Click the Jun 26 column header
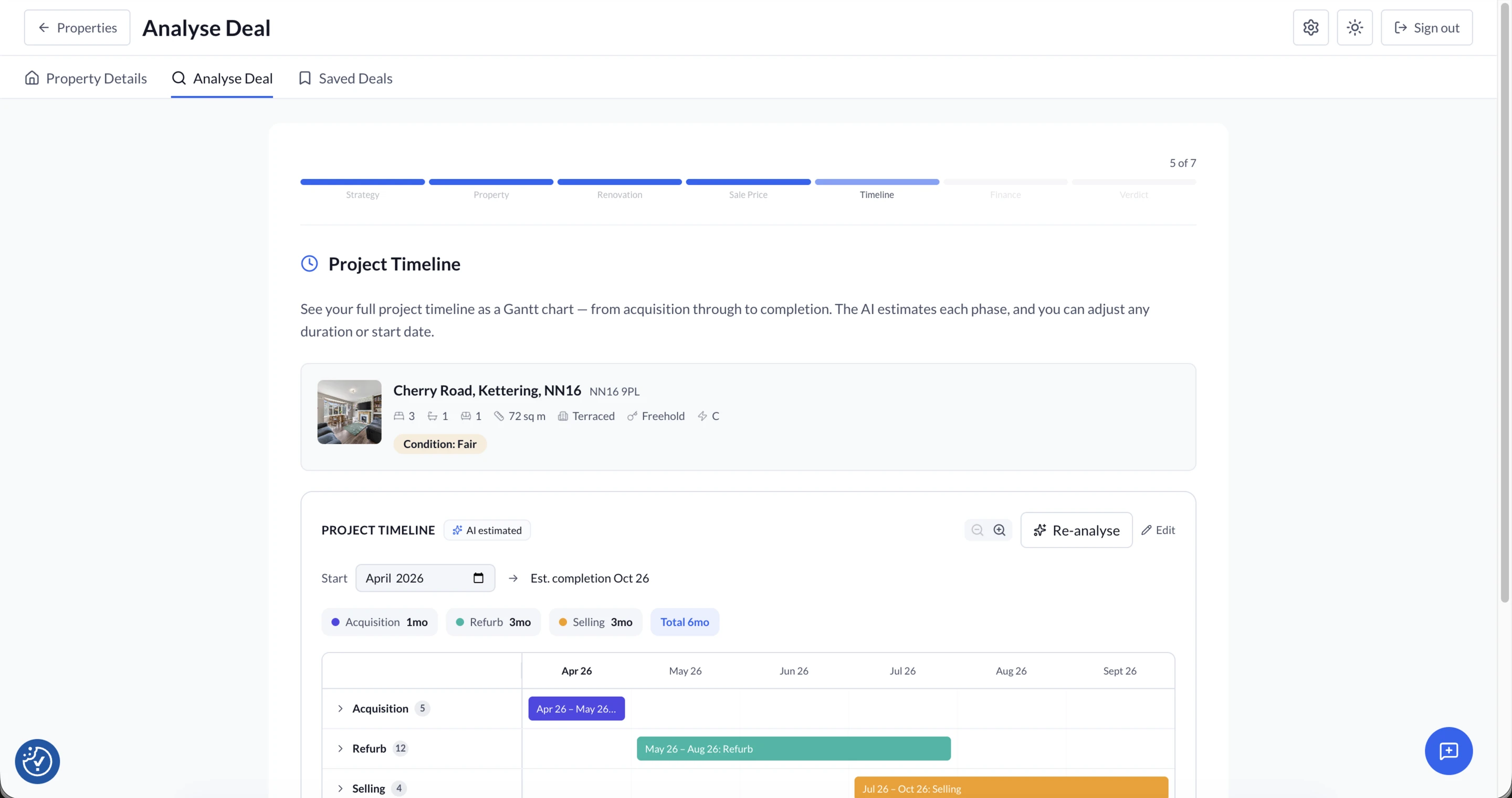Viewport: 1512px width, 798px height. 794,670
